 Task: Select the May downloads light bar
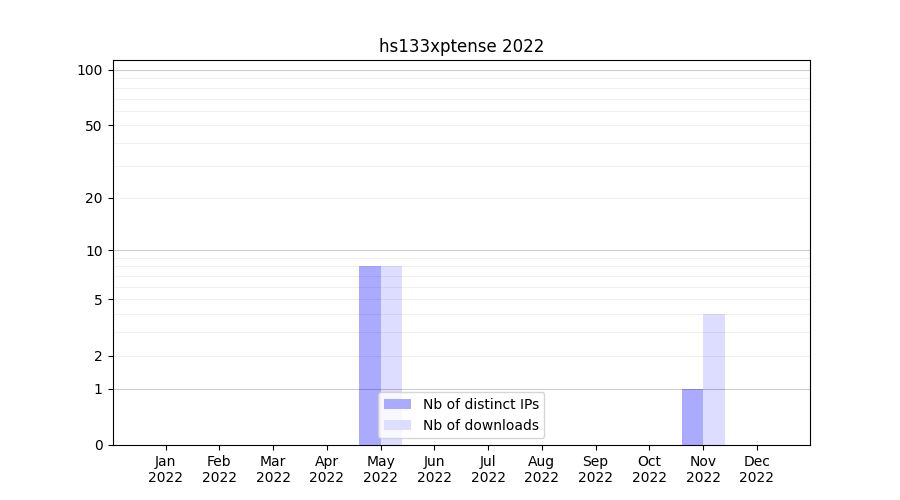[x=392, y=330]
